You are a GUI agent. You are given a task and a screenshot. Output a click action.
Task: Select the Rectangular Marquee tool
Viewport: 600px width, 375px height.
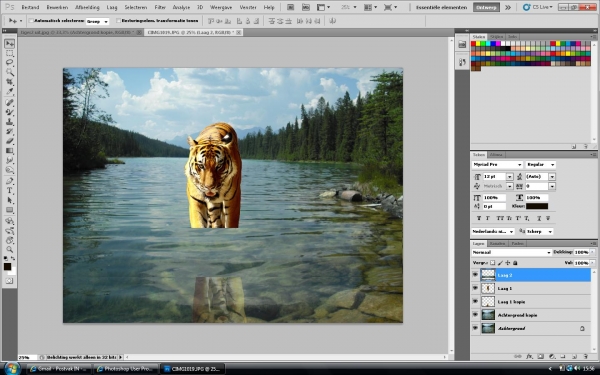(10, 53)
